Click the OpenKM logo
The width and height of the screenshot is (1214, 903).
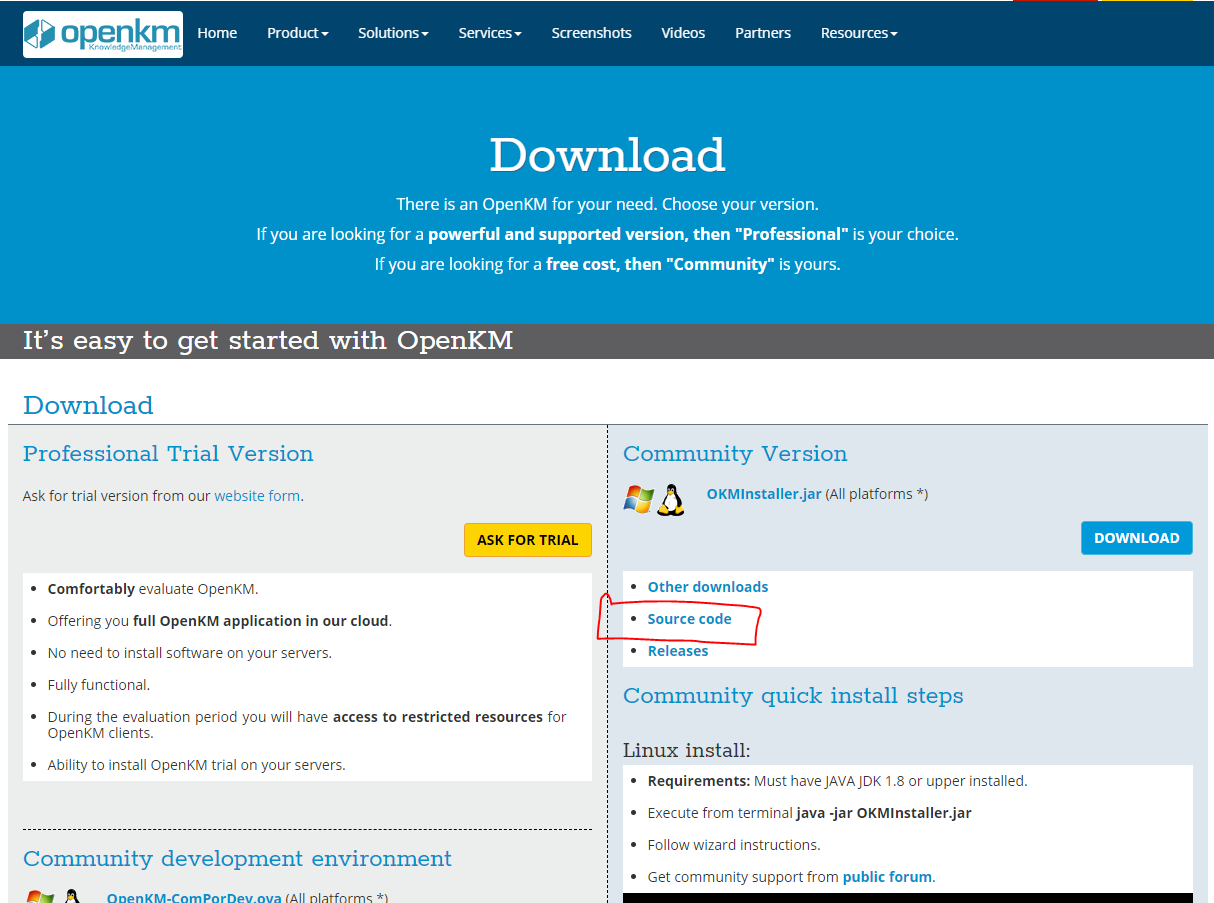(102, 34)
